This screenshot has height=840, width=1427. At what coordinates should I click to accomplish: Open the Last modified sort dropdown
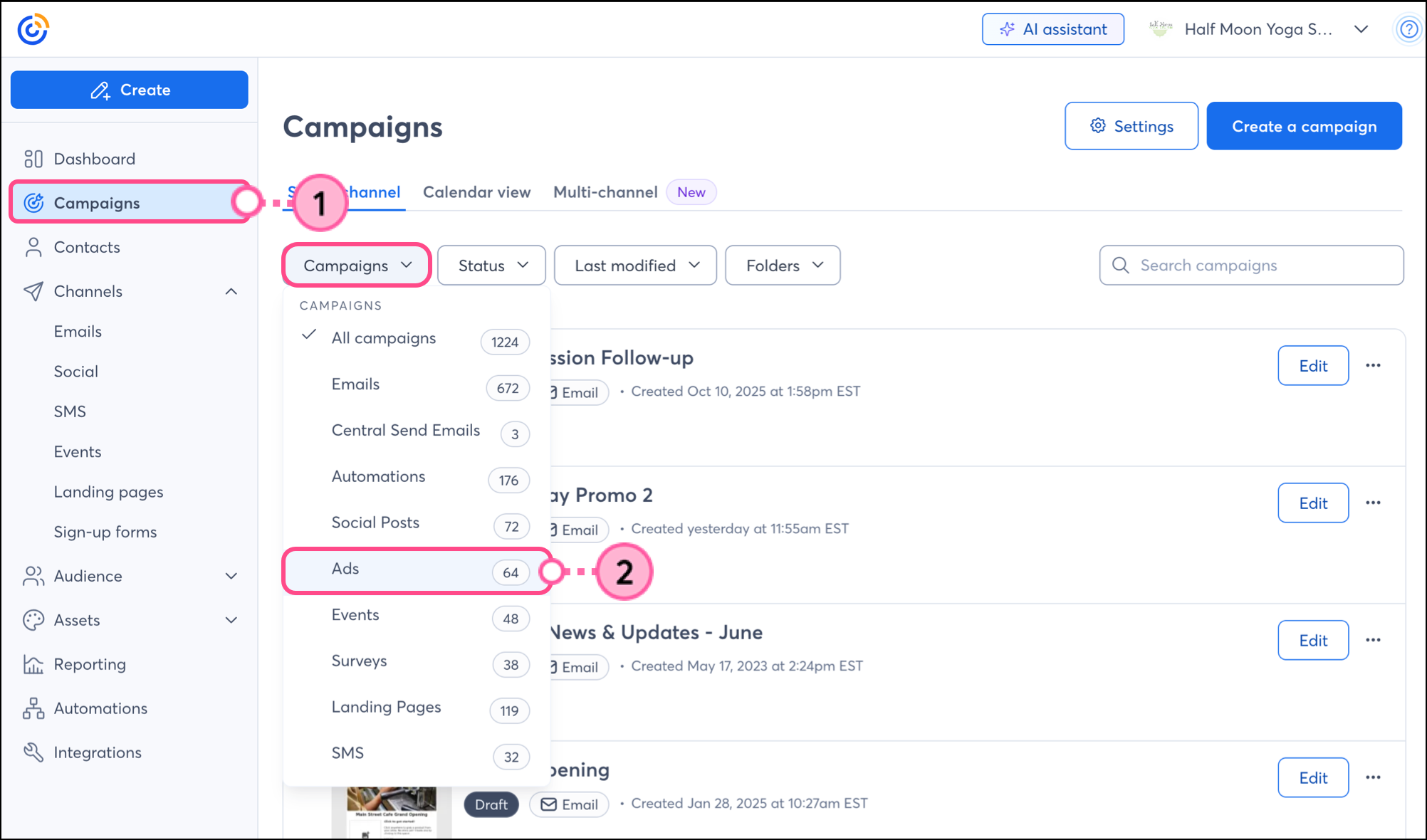(635, 266)
